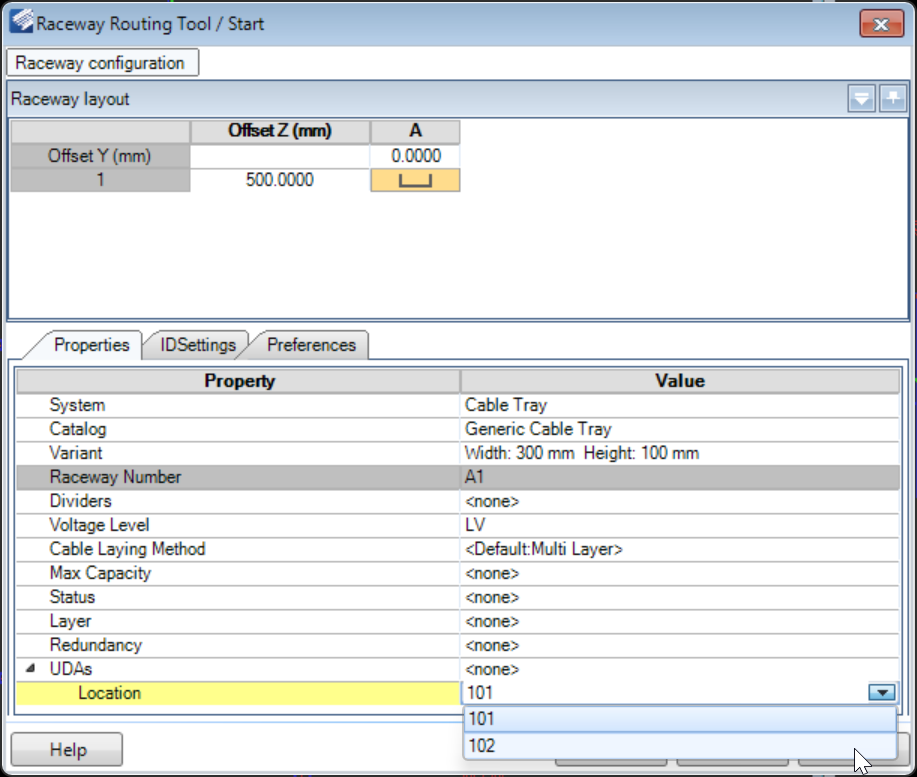Click the Voltage Level value LV
Screen dimensions: 917x777
point(680,525)
